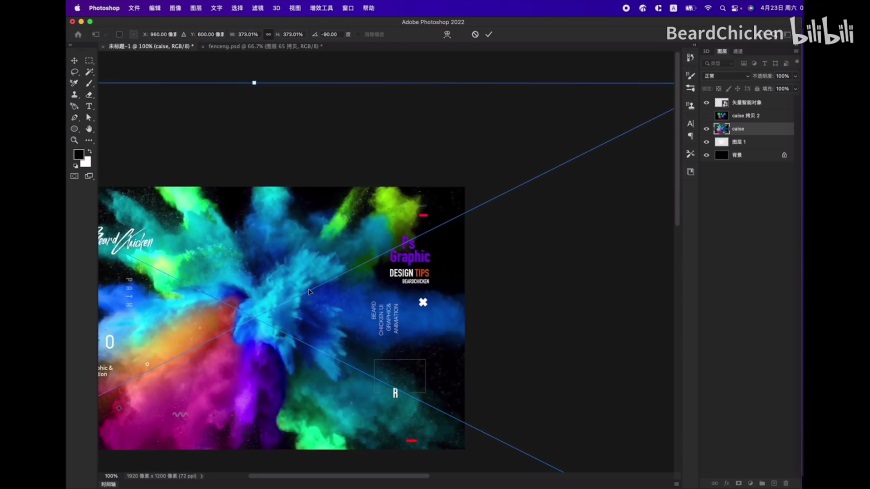
Task: Open the Edit Toolbar ellipsis menu
Action: 89,140
